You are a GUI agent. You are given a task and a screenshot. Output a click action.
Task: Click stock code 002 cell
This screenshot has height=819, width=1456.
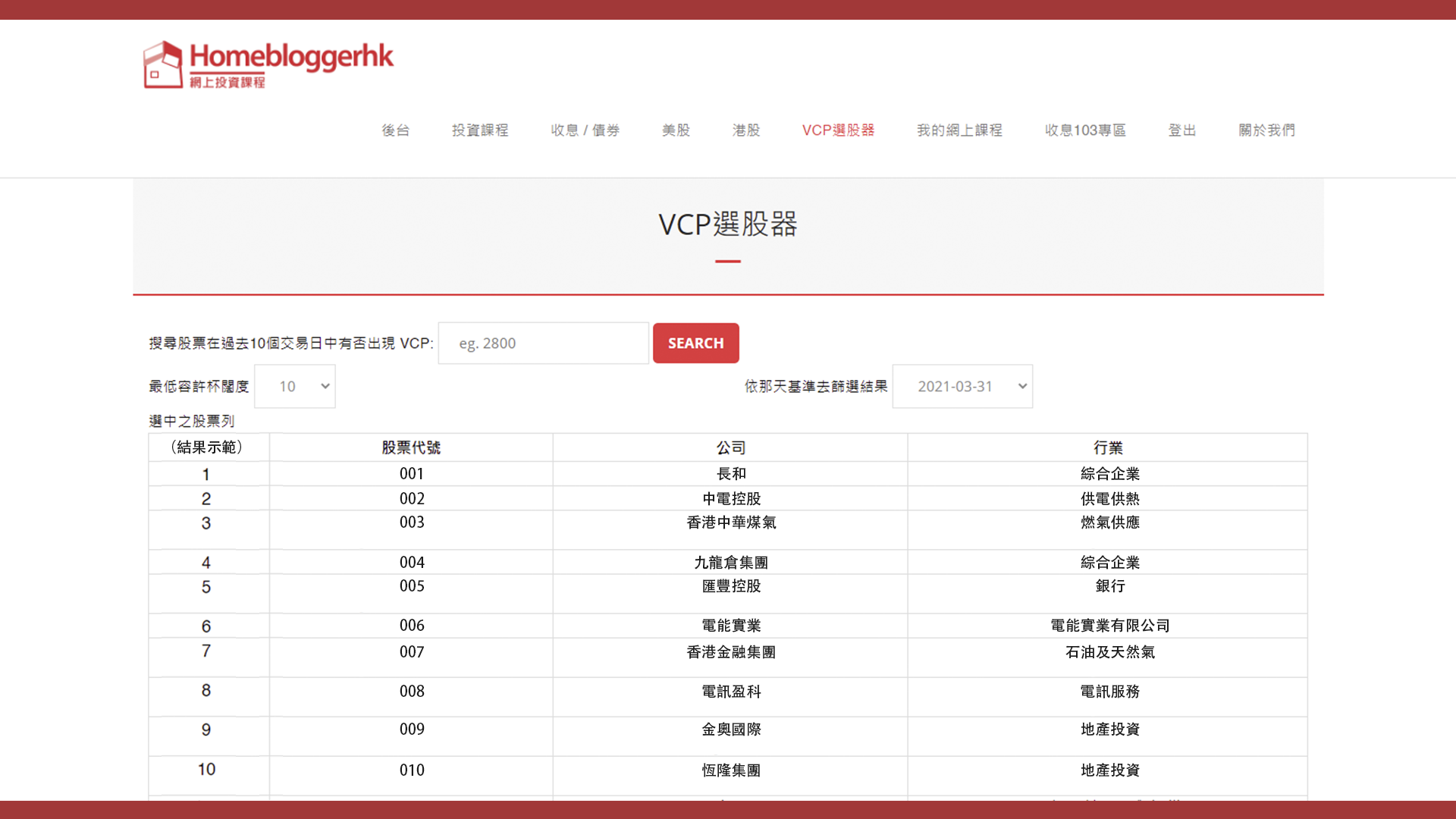click(412, 499)
